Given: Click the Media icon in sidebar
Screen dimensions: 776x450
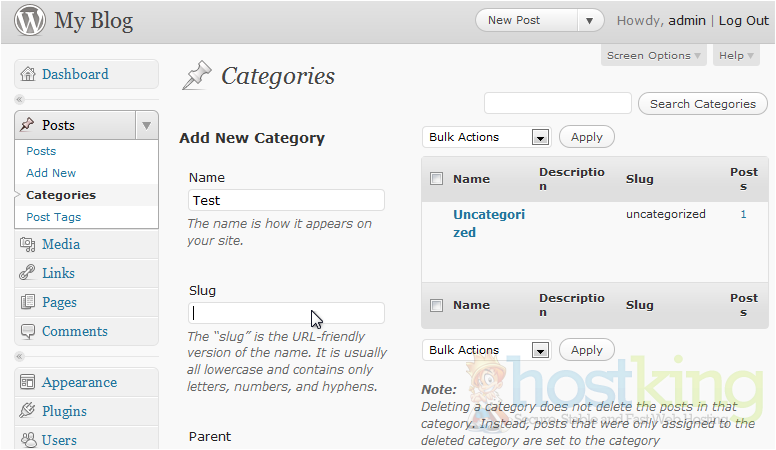Looking at the screenshot, I should (27, 244).
